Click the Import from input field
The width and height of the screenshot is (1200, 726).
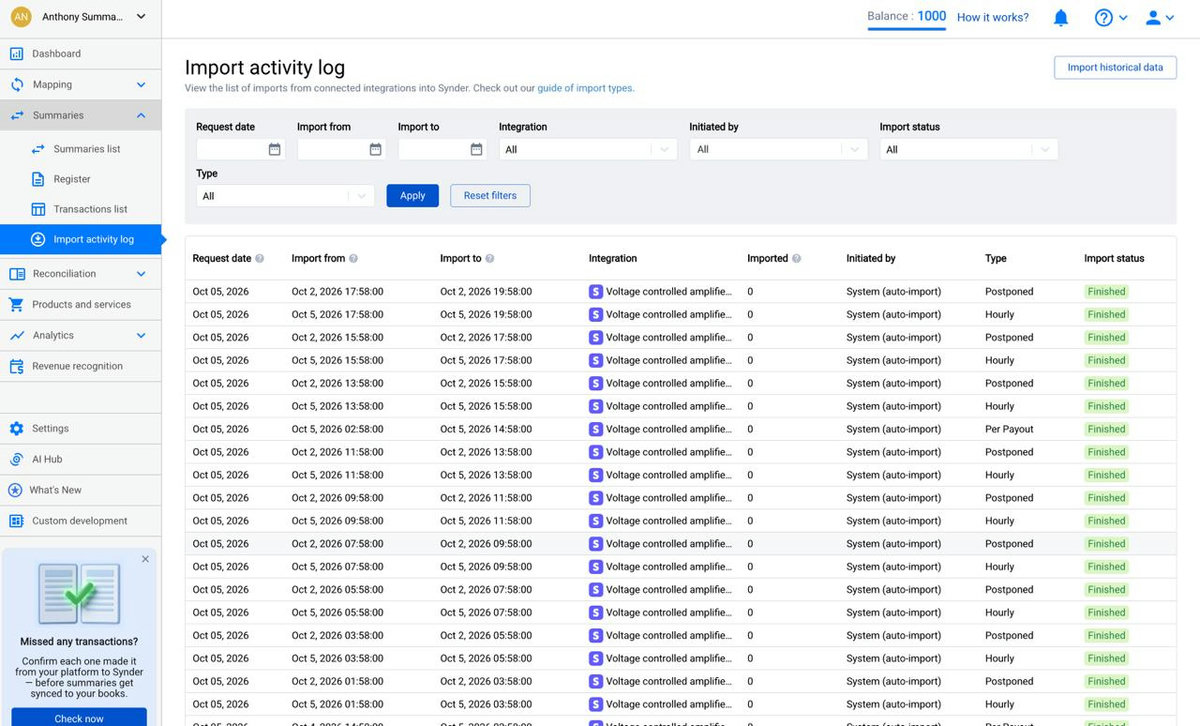coord(341,149)
